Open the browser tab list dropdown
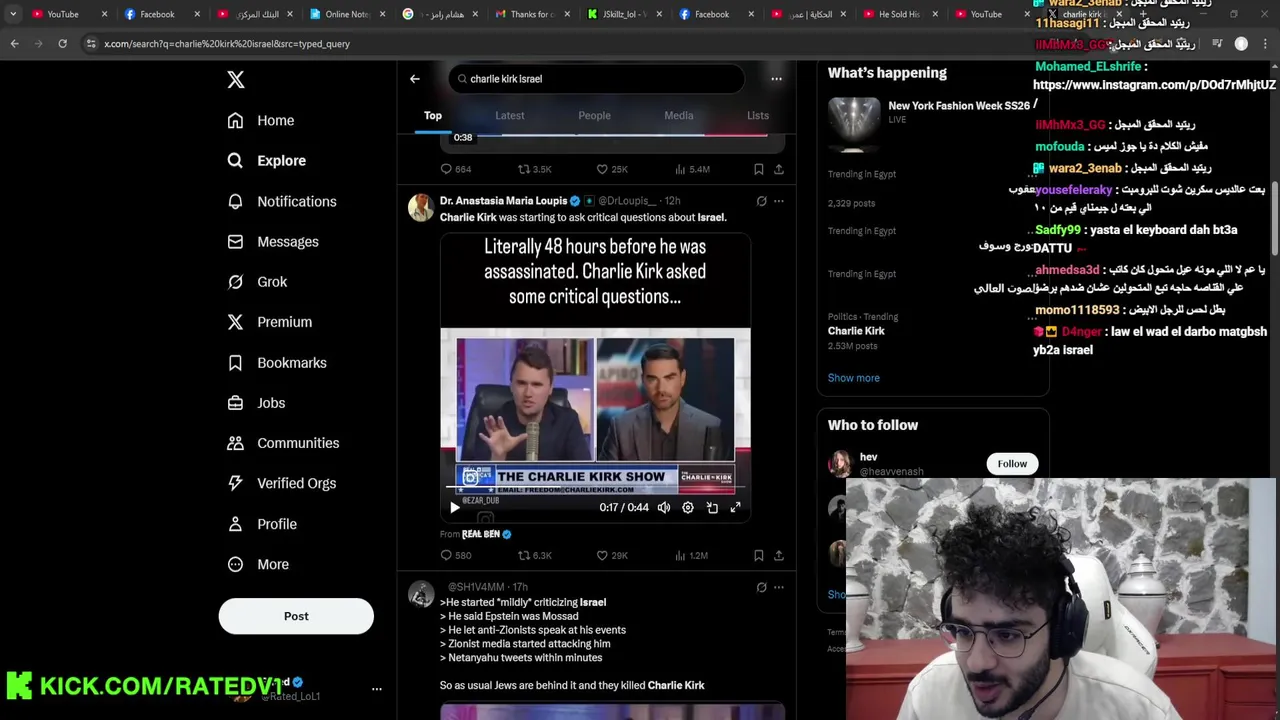Viewport: 1280px width, 720px height. pyautogui.click(x=12, y=14)
